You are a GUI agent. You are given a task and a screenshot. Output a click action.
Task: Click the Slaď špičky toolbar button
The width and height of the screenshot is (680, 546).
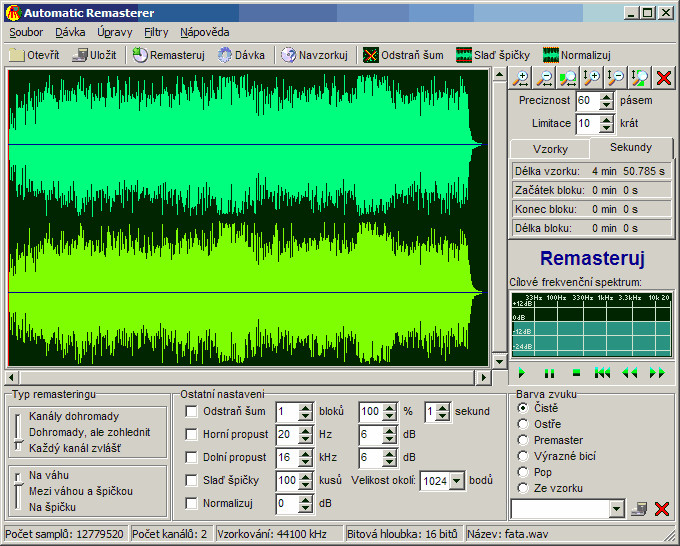pos(492,55)
